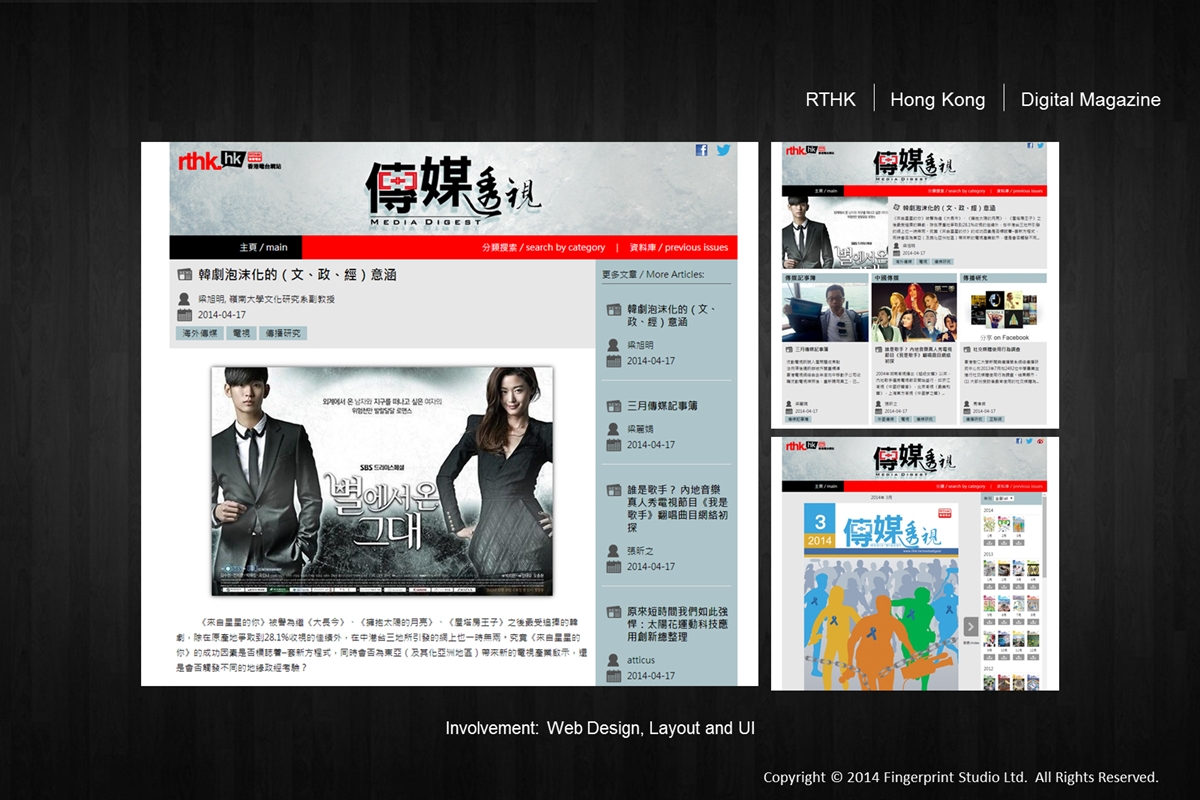Click 海外傳媒 tag under main article
Screen dimensions: 1200x800
(199, 333)
